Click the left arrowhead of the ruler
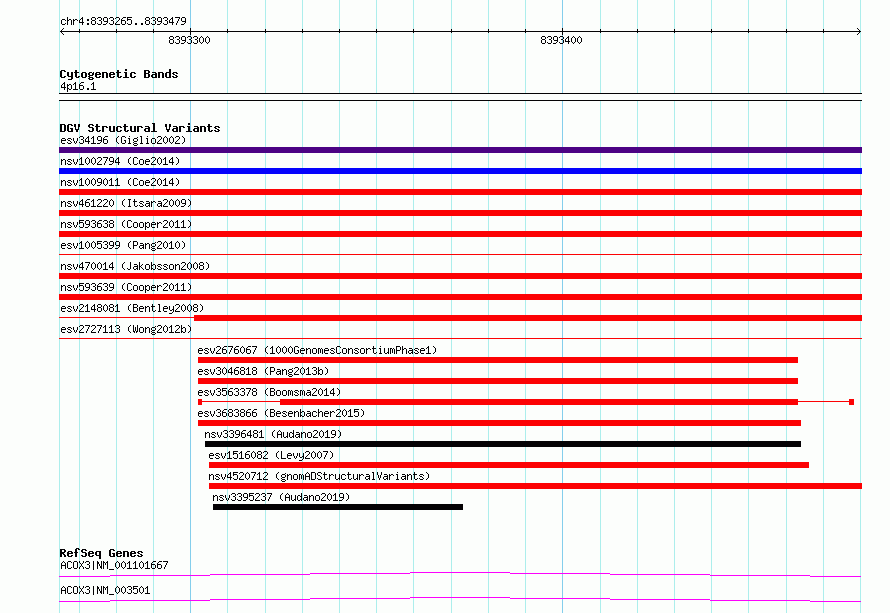This screenshot has height=613, width=890. pyautogui.click(x=62, y=31)
